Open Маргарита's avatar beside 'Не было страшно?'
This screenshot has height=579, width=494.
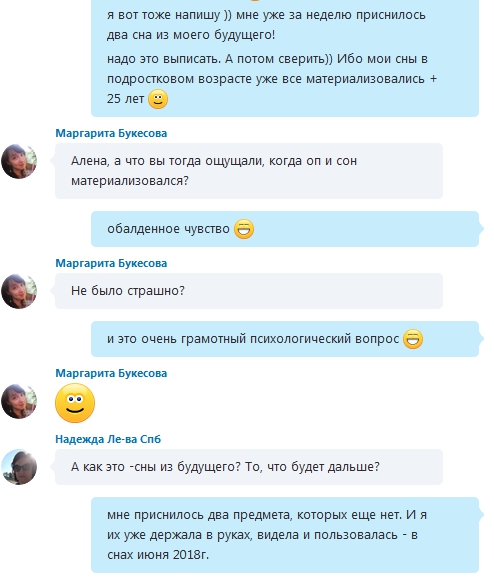[19, 291]
